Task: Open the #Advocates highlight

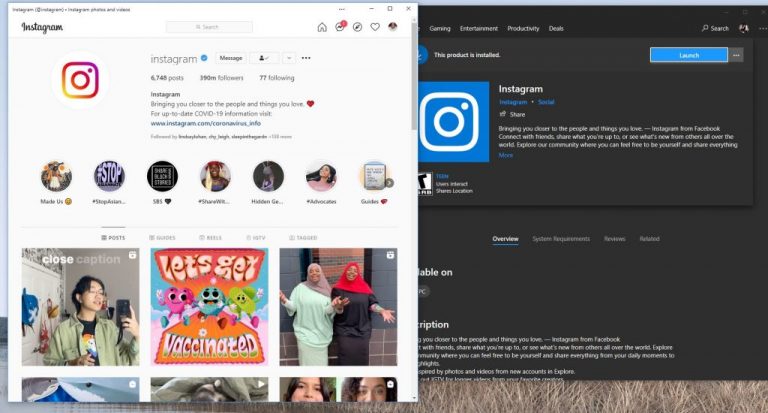Action: point(321,176)
